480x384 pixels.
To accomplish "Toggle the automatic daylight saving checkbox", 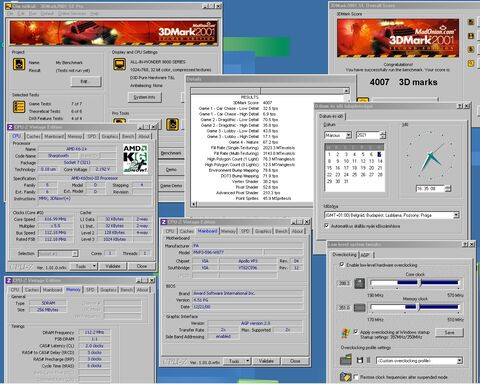I will pyautogui.click(x=327, y=226).
